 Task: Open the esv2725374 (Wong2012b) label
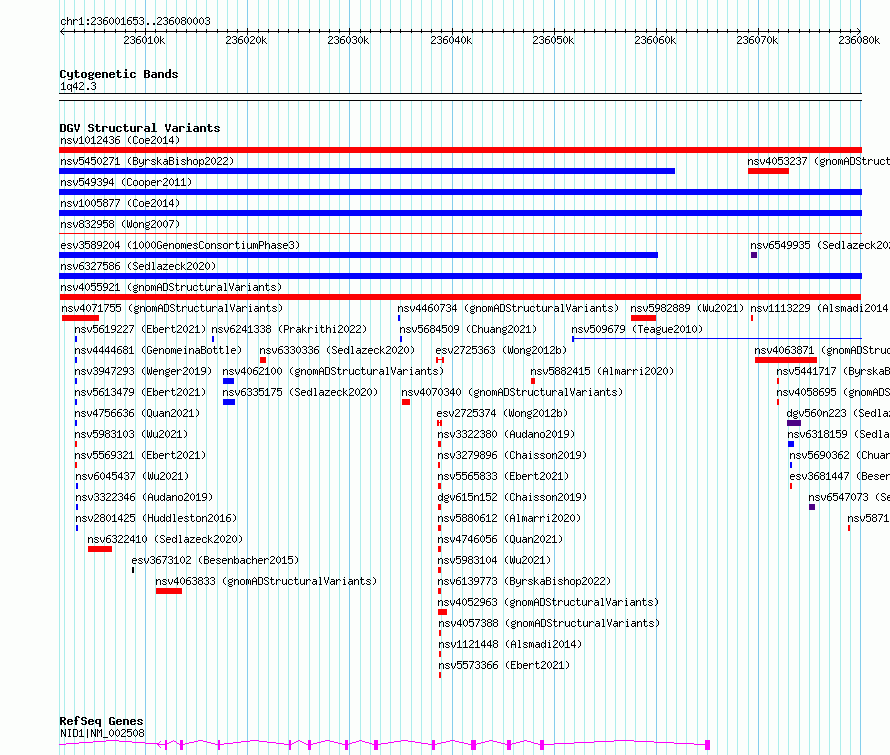[x=502, y=413]
